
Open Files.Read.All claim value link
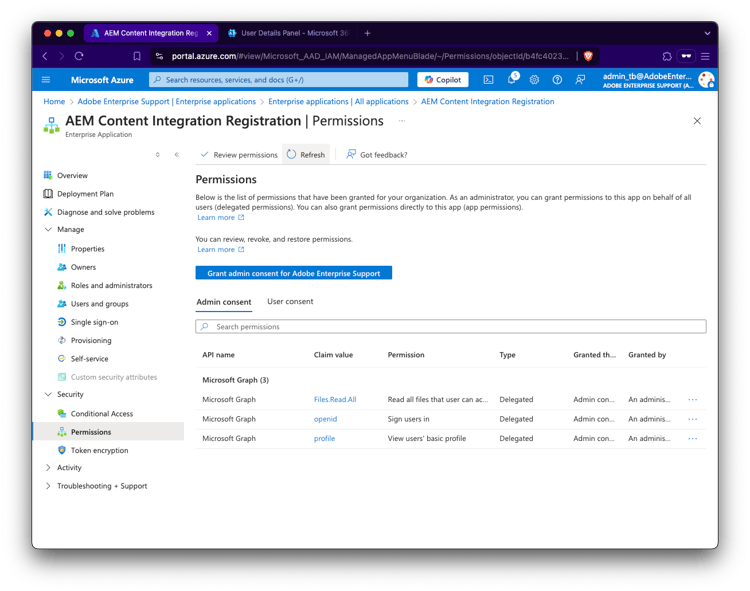point(335,400)
